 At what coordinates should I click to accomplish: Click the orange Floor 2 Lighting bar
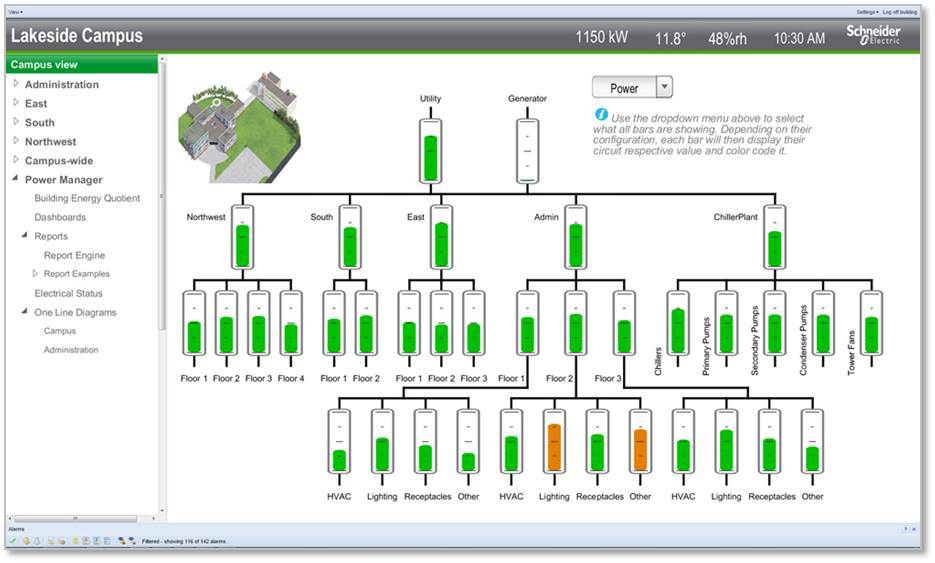pyautogui.click(x=553, y=440)
